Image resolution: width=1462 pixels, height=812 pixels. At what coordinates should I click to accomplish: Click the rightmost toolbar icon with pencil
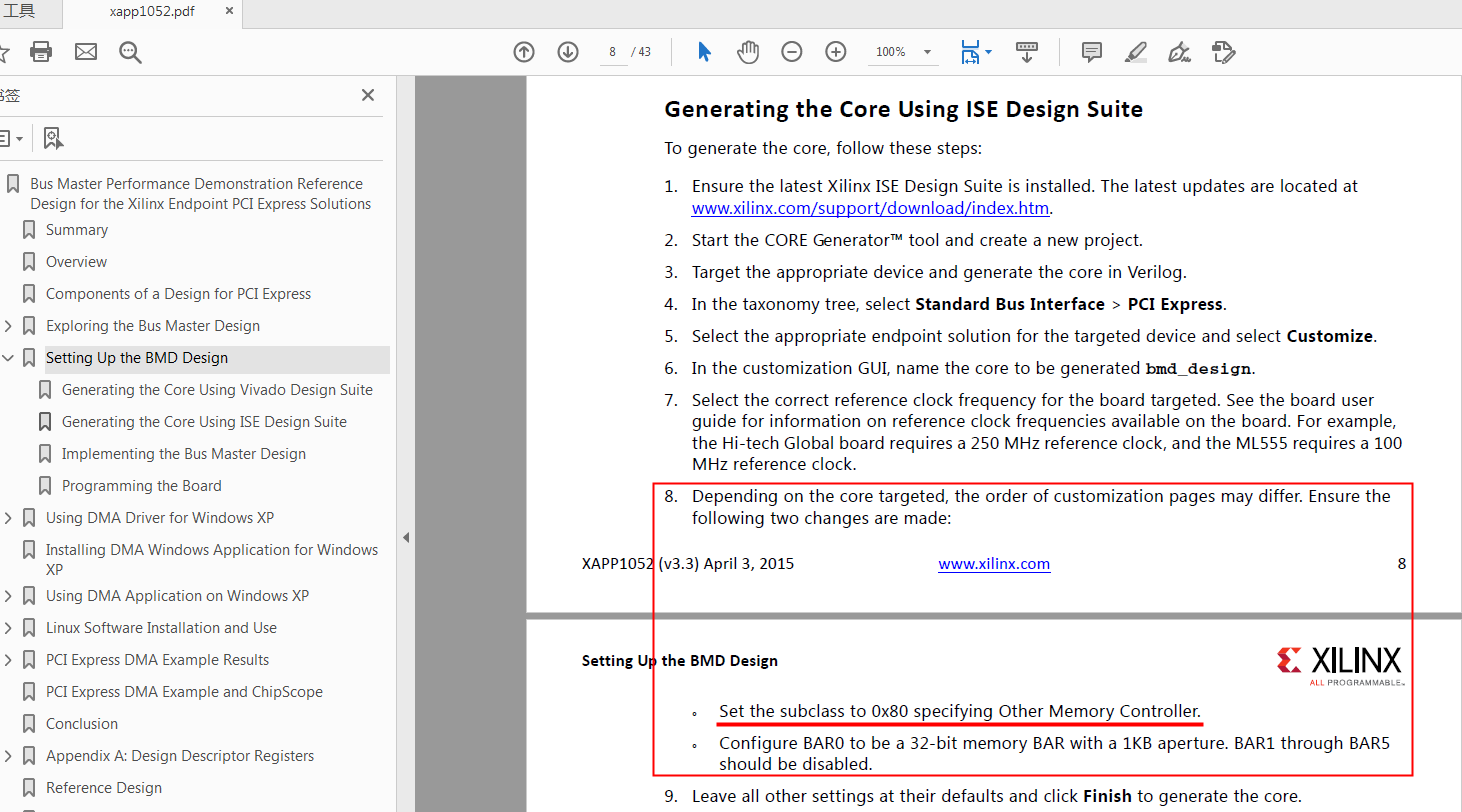point(1224,52)
